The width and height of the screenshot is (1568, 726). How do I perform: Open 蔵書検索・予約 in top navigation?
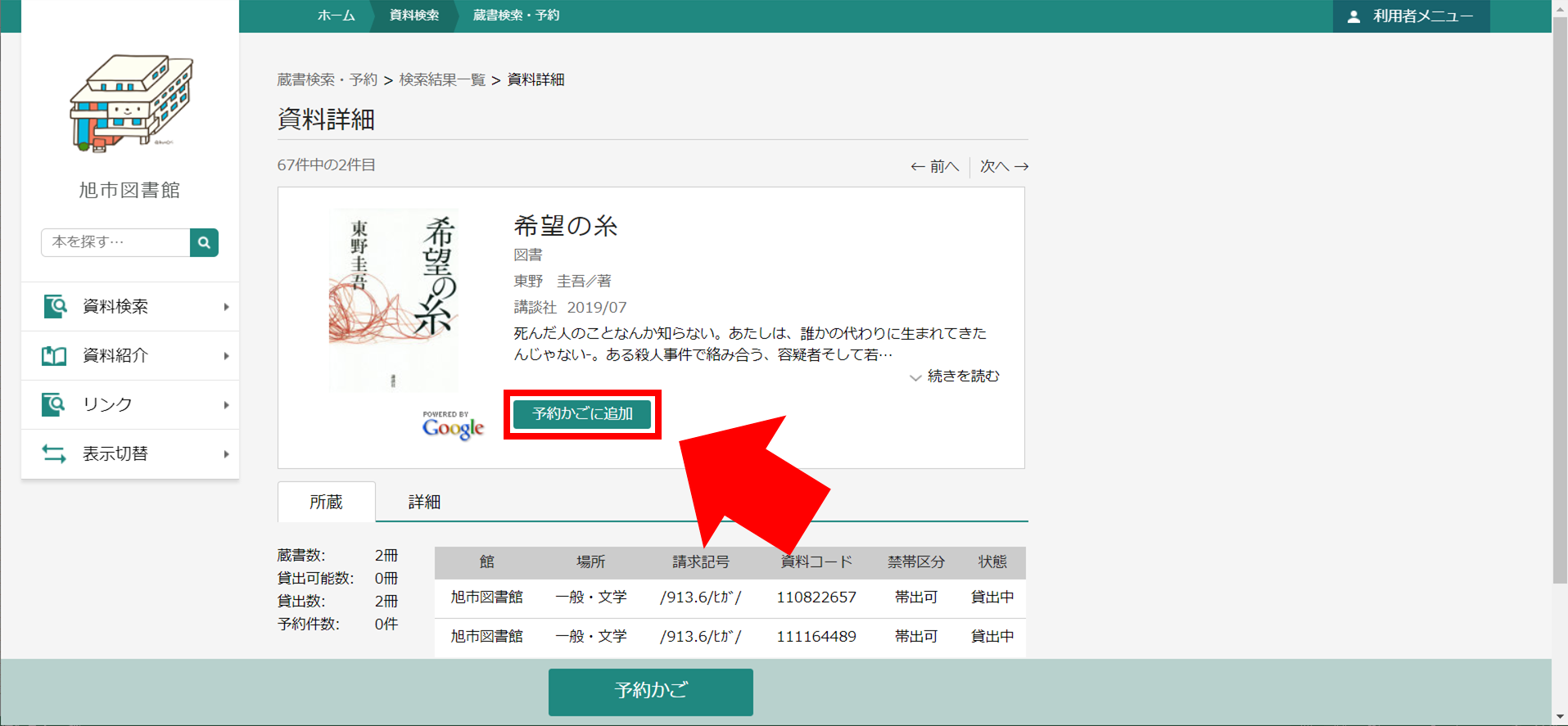pos(516,16)
